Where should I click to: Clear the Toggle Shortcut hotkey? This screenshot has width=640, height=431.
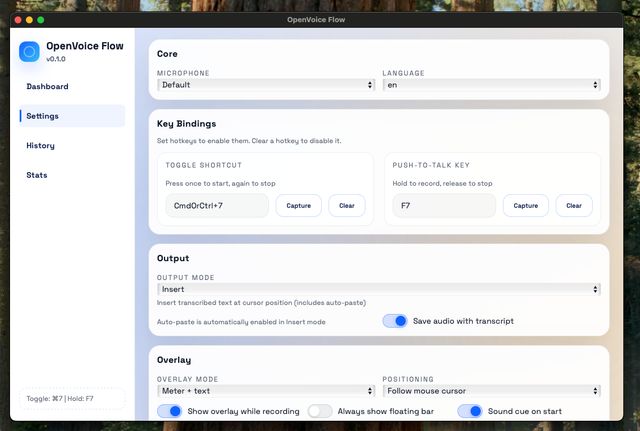coord(347,206)
